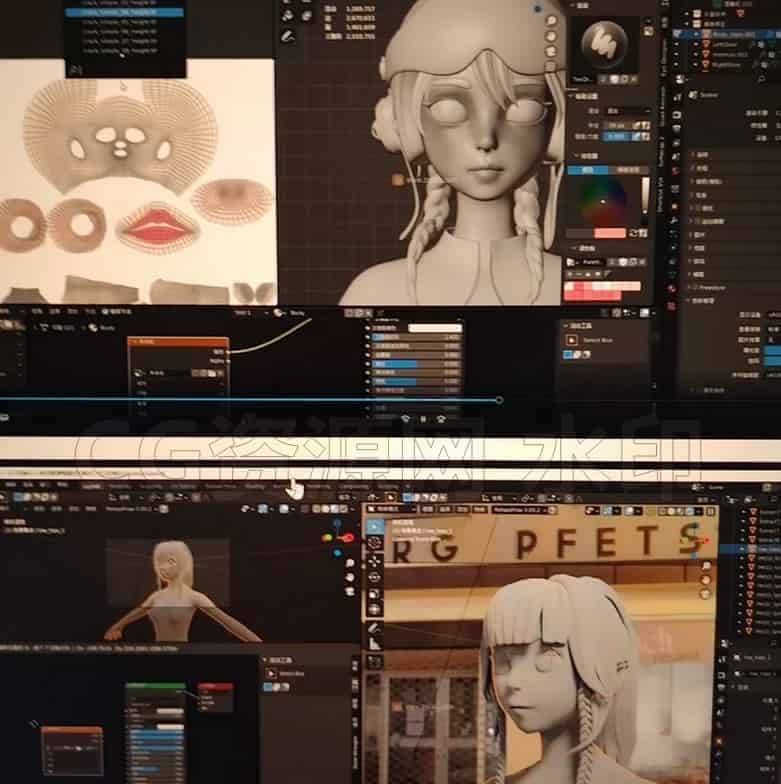The height and width of the screenshot is (784, 781).
Task: Switch to Sculpting workspace tab on lower screen
Action: coord(150,486)
